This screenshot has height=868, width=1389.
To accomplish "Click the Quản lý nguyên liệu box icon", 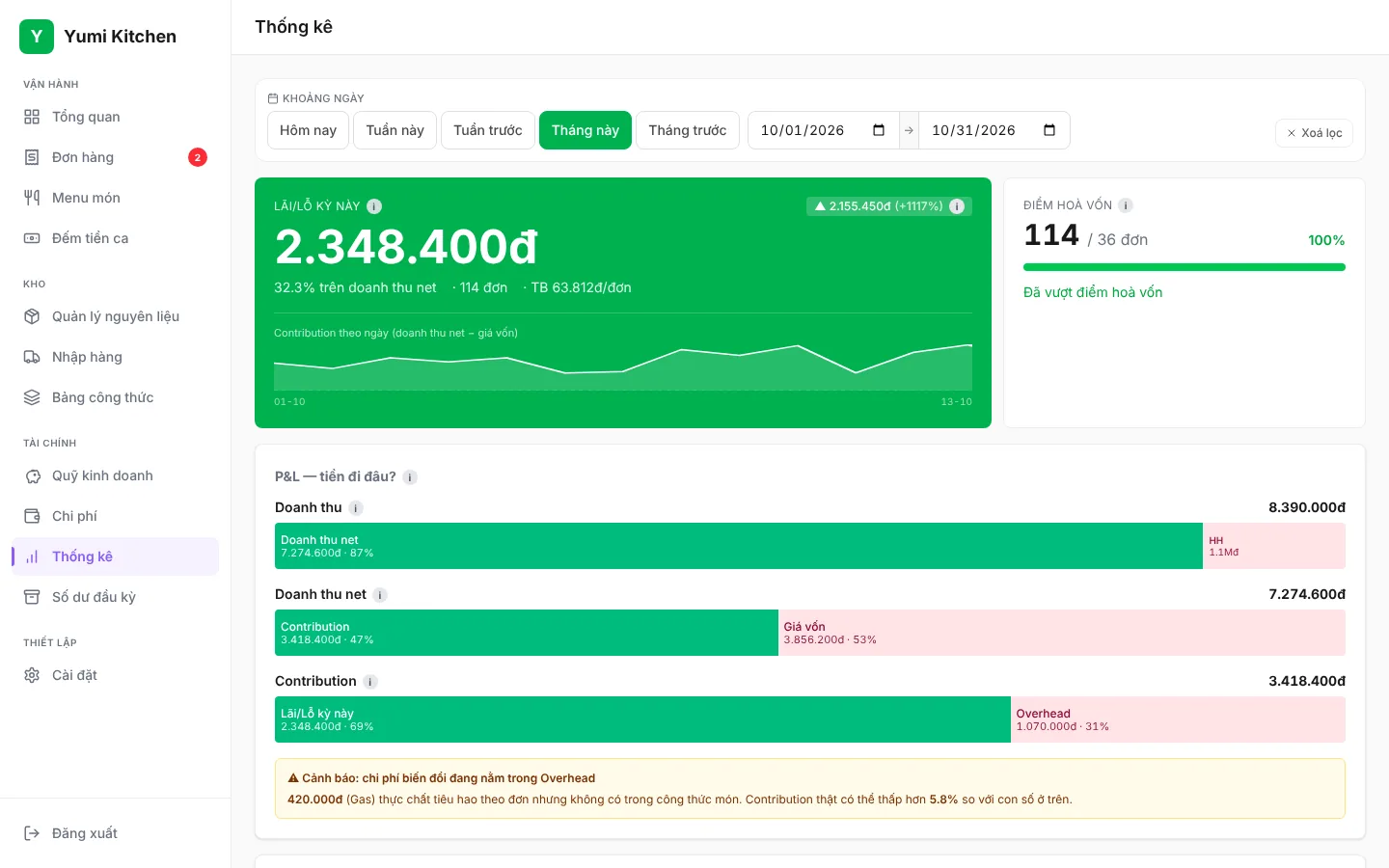I will [32, 316].
